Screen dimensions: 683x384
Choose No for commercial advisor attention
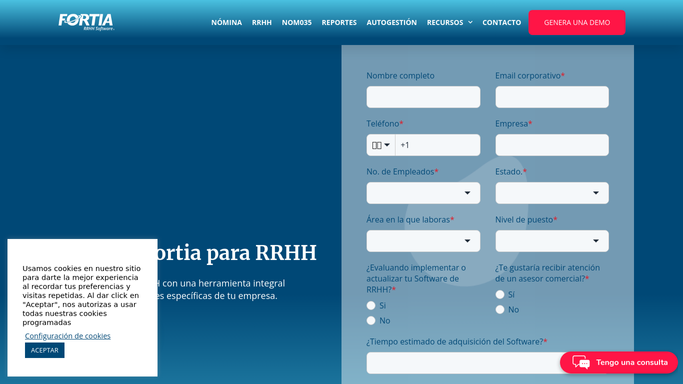coord(500,310)
